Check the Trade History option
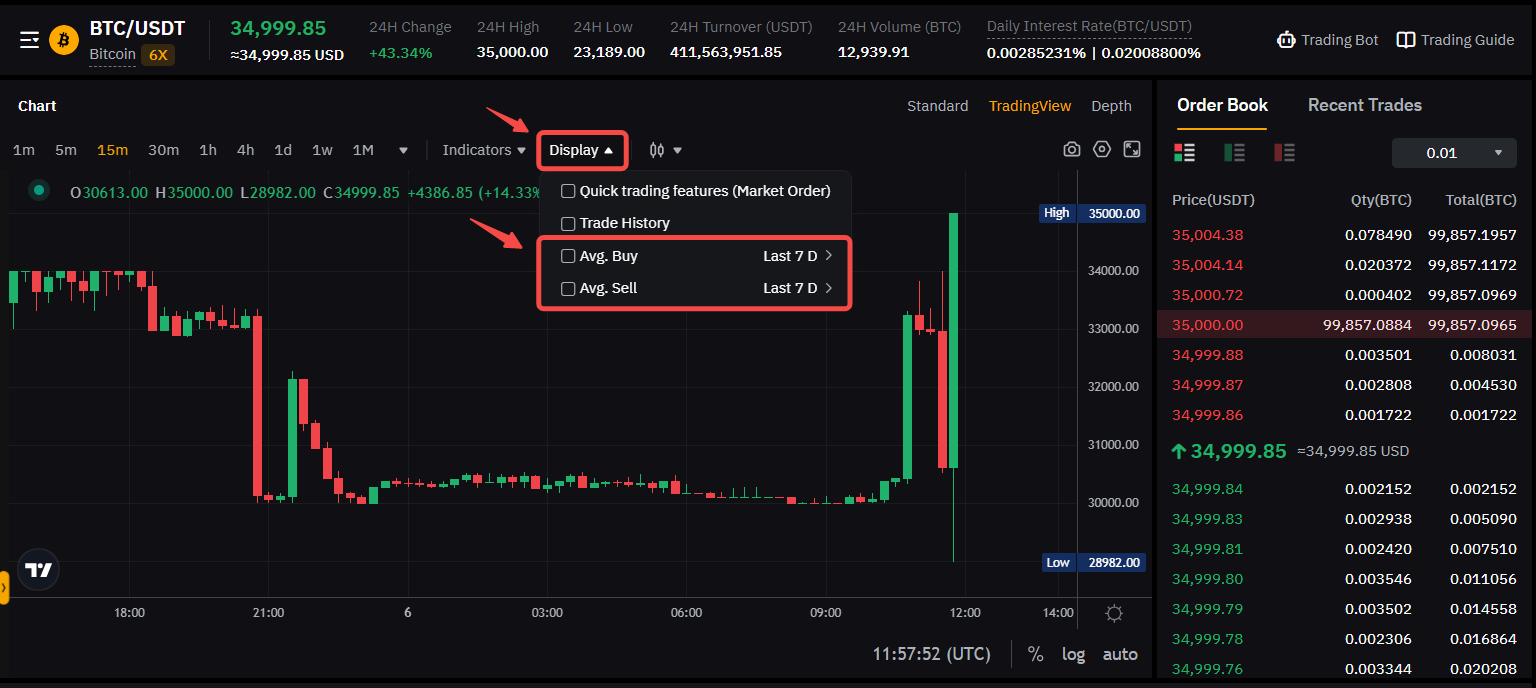This screenshot has width=1536, height=688. coord(568,223)
